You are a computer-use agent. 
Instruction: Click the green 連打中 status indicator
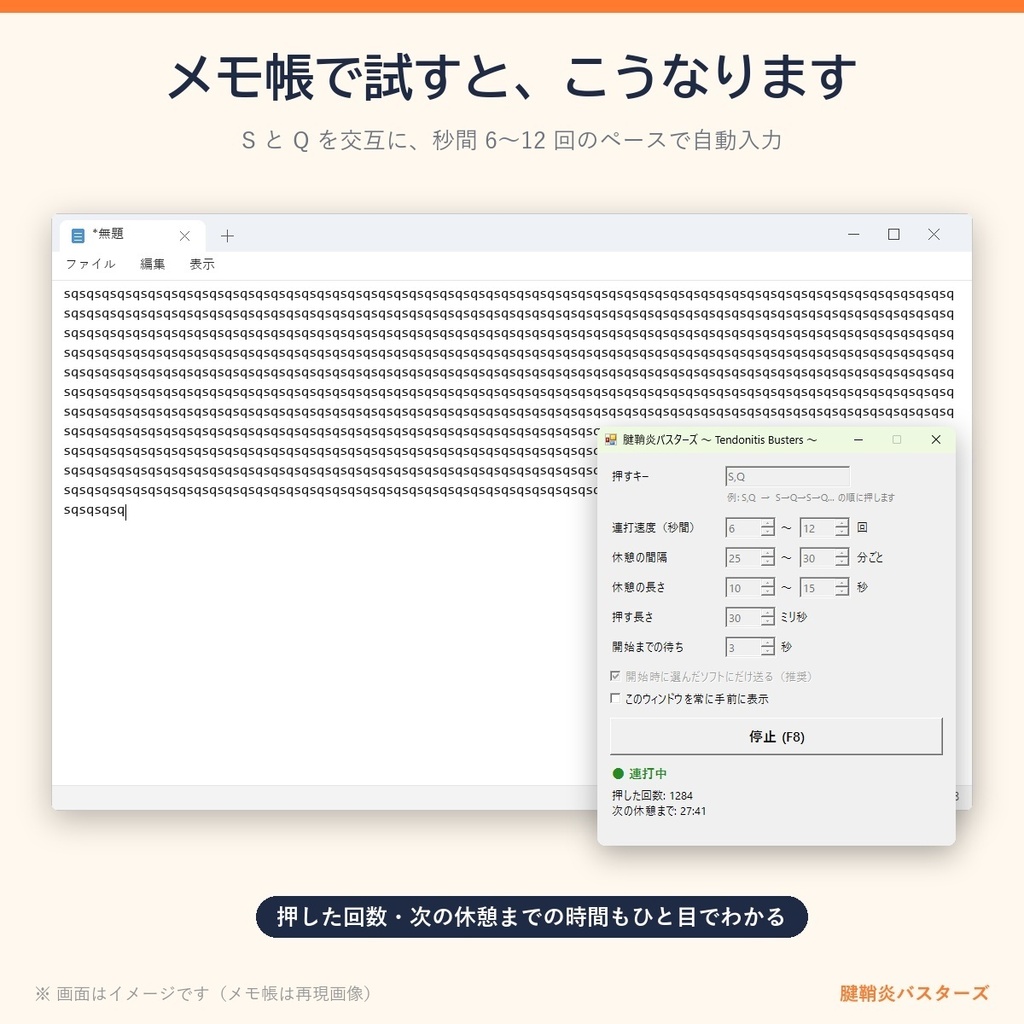pos(618,773)
